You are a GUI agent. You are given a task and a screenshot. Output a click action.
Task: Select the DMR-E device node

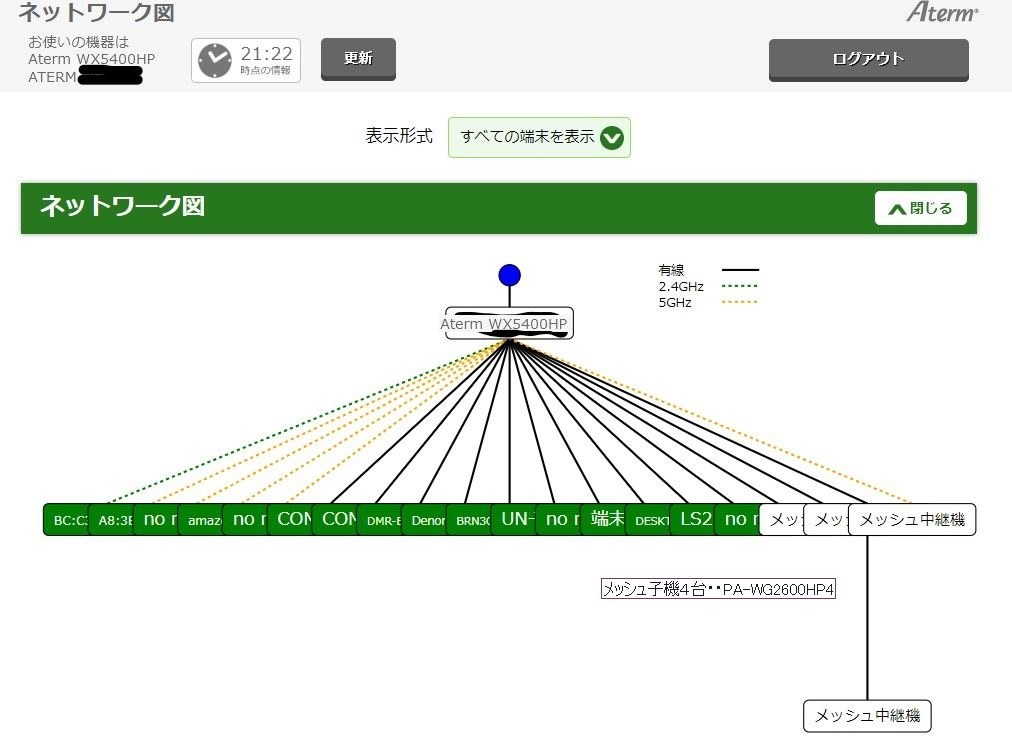380,520
